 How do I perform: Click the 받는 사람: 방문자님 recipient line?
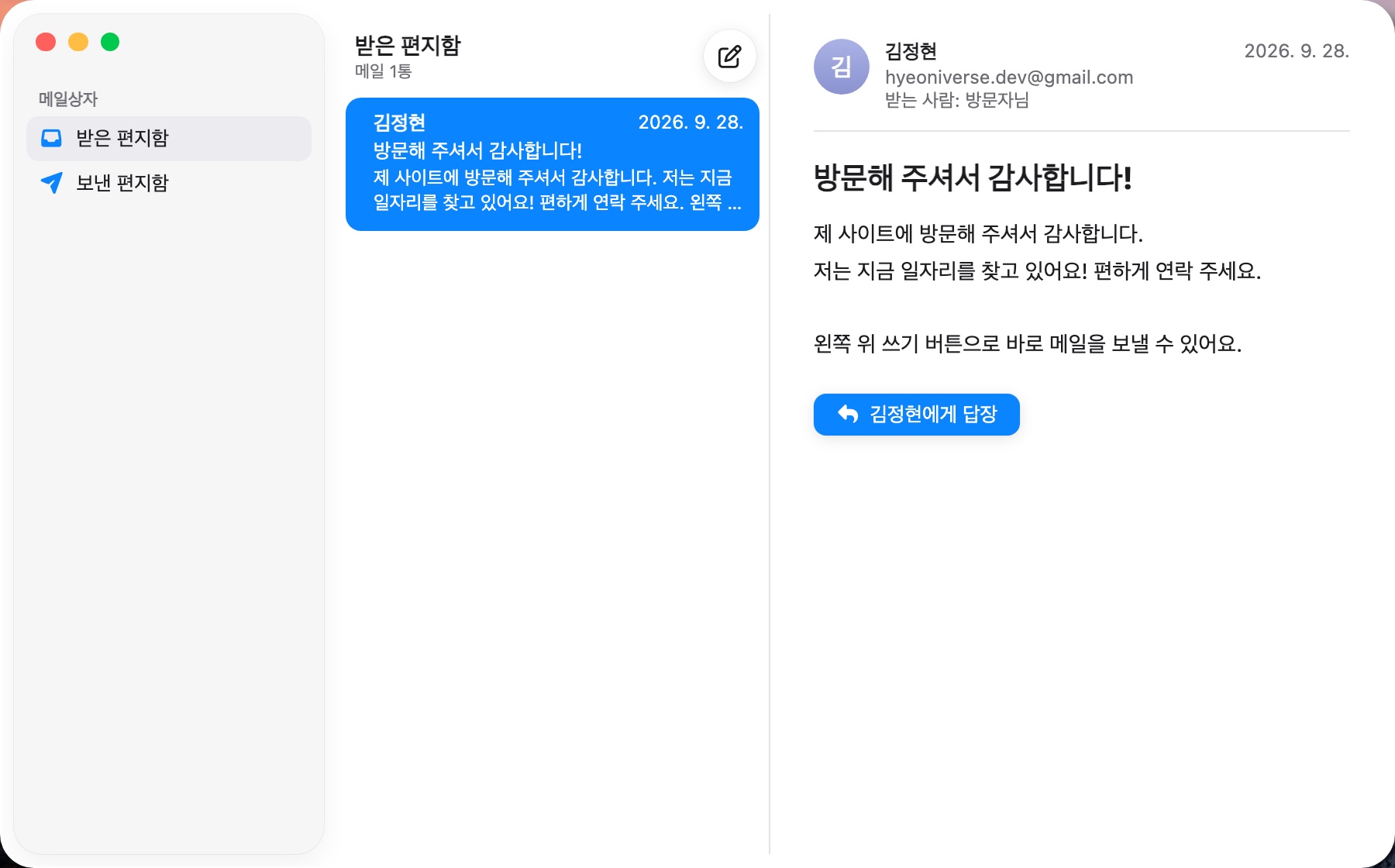(x=957, y=100)
